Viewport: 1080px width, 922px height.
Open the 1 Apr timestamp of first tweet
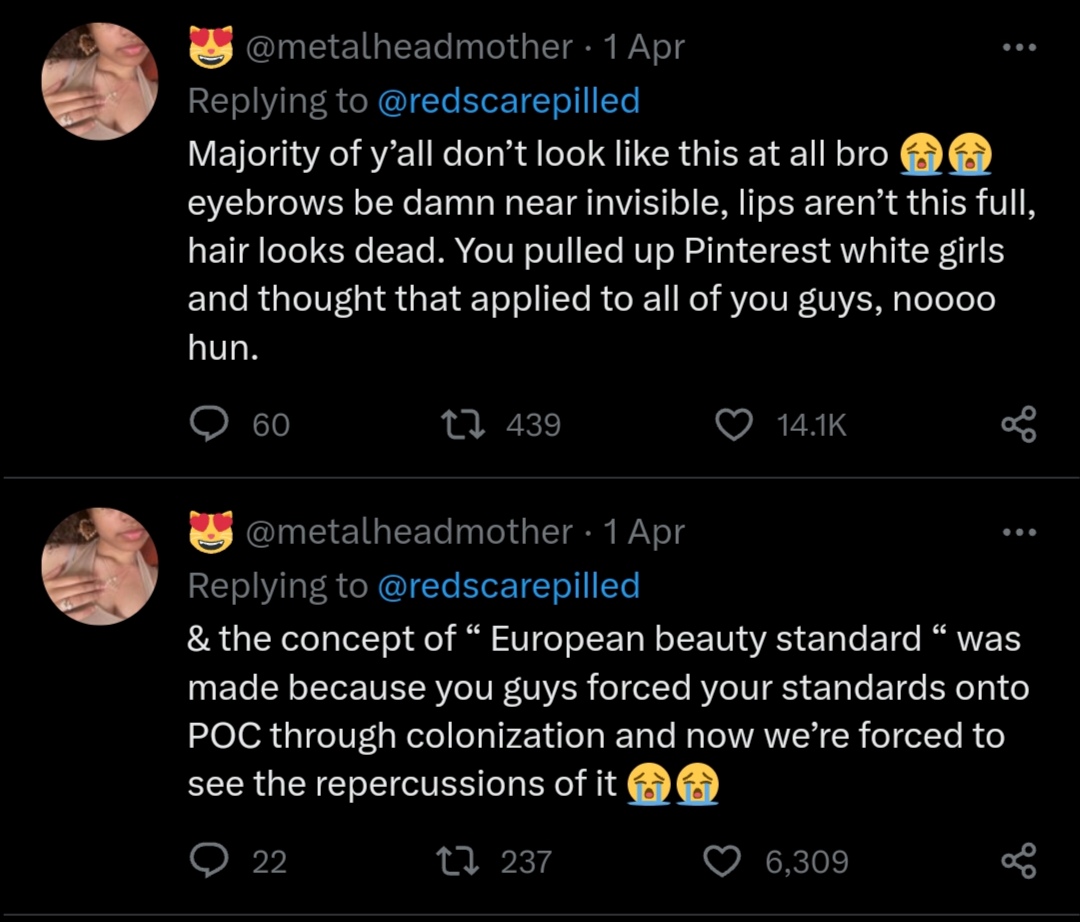[x=643, y=47]
